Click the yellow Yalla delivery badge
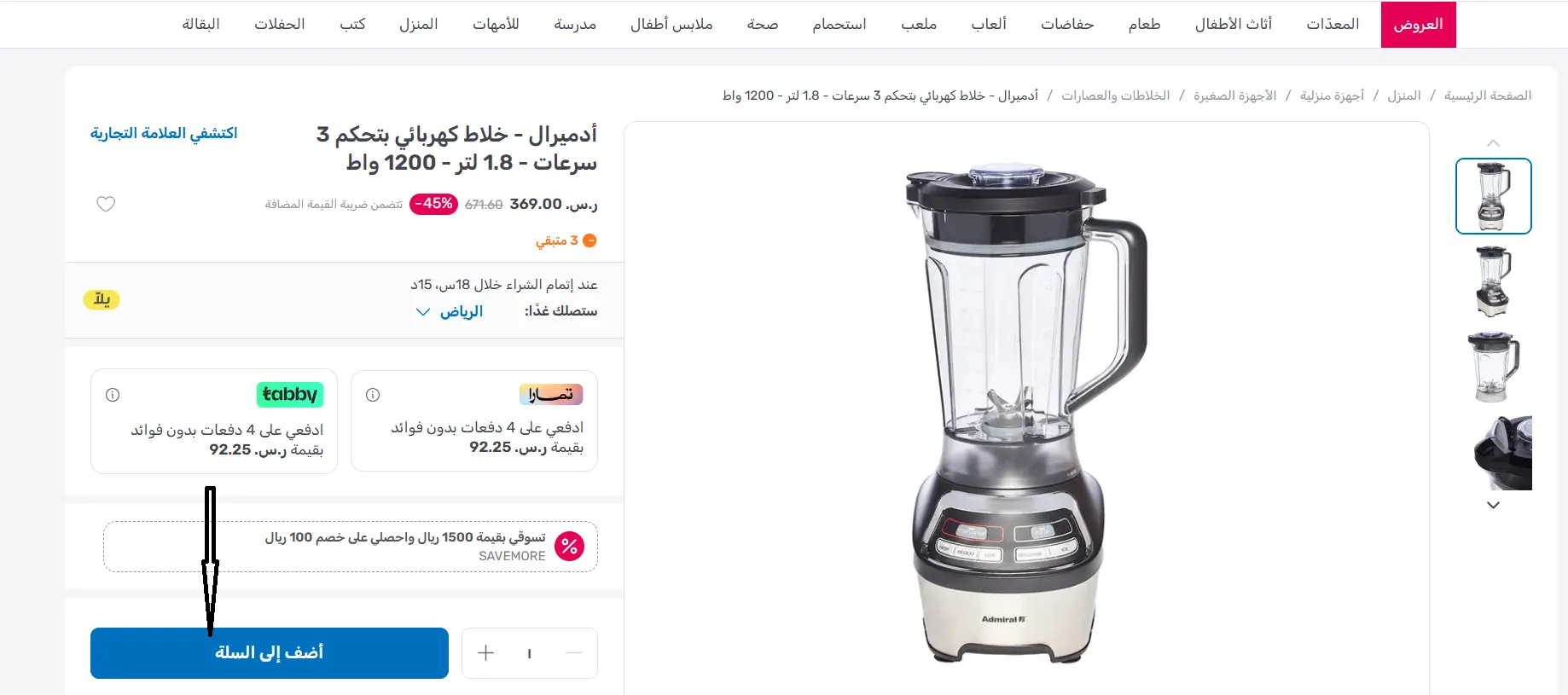The image size is (1568, 695). tap(102, 299)
